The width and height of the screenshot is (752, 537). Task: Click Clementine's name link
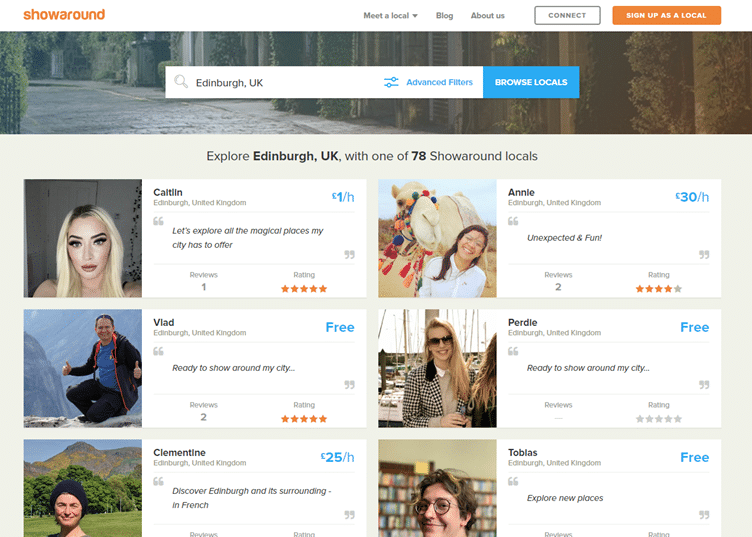[x=179, y=453]
